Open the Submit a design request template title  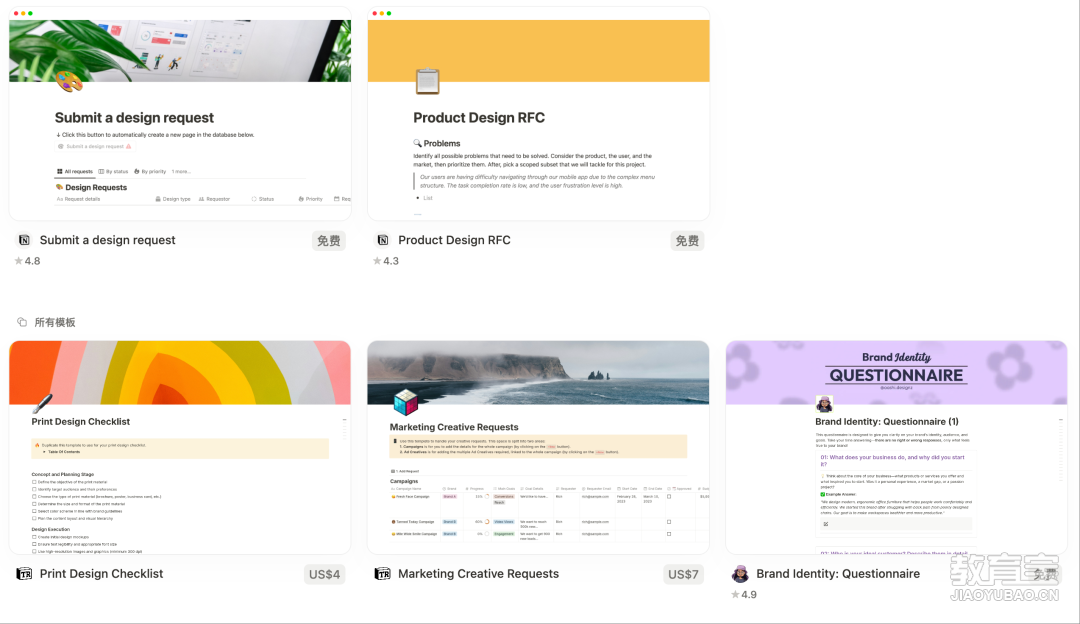coord(107,240)
